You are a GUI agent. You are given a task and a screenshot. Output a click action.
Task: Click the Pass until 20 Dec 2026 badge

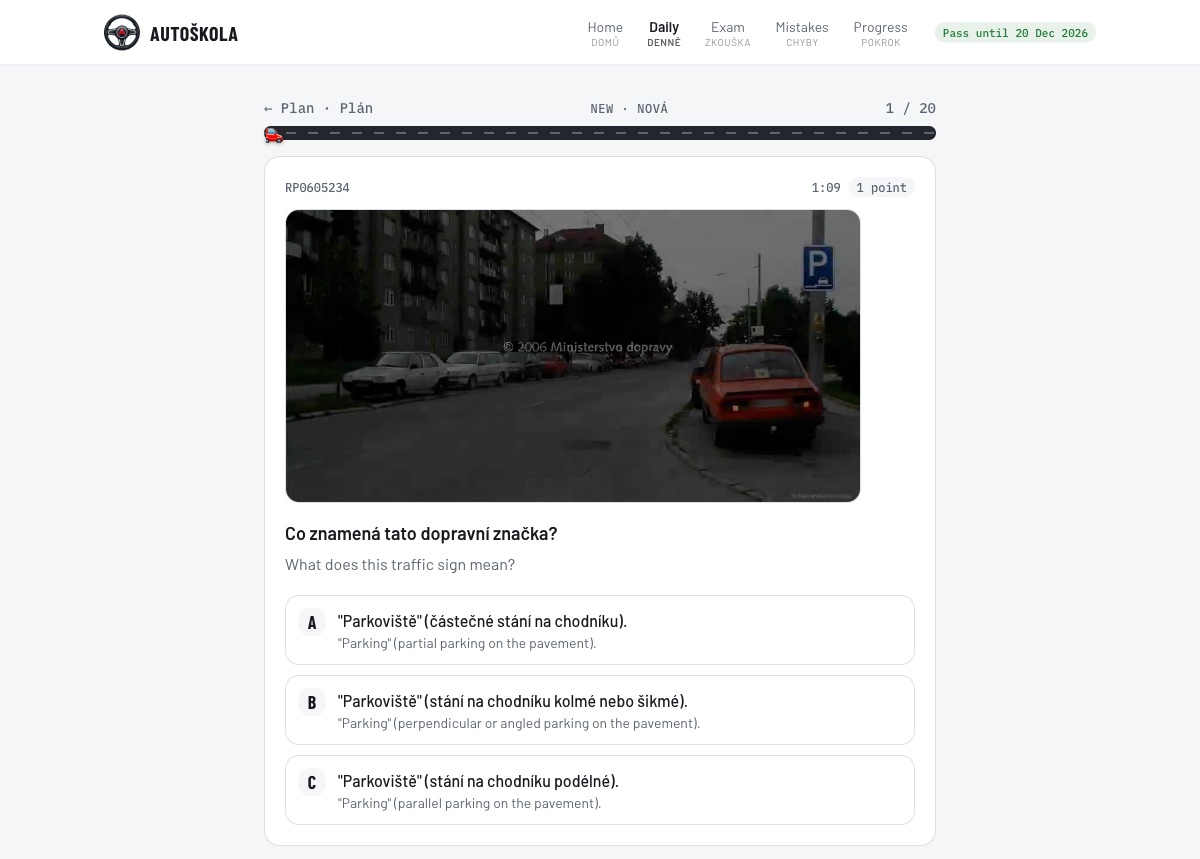pos(1015,33)
